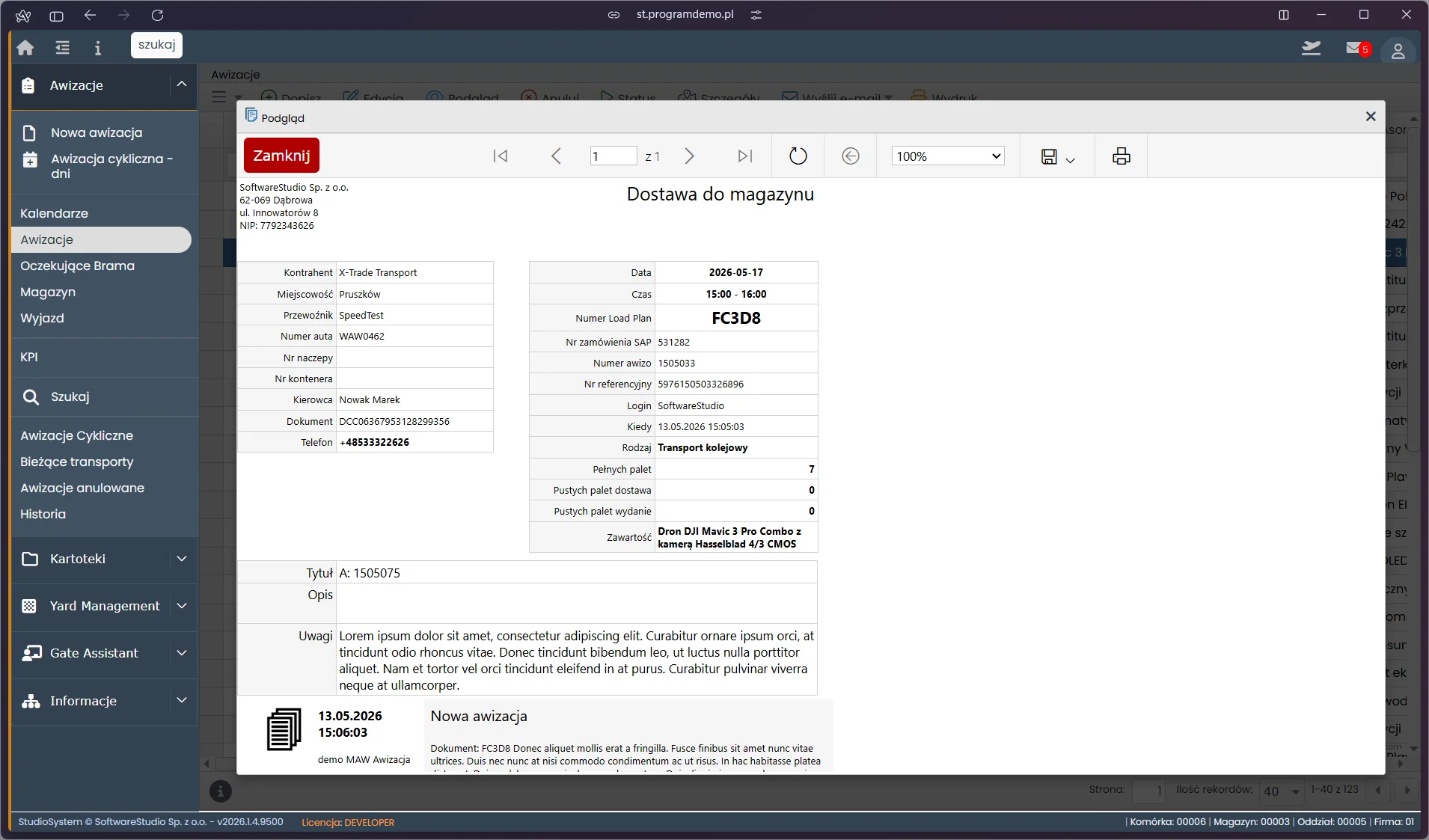The width and height of the screenshot is (1429, 840).
Task: Click Load Plan number FC3D8
Action: tap(735, 318)
